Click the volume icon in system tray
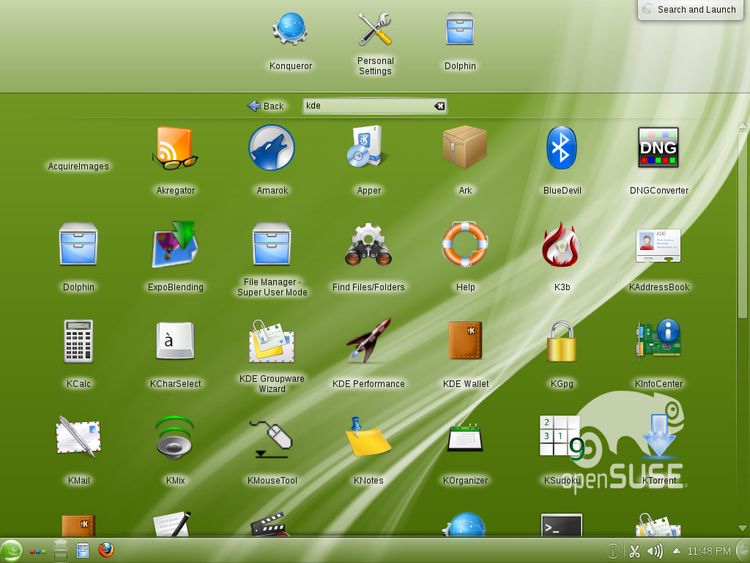This screenshot has width=750, height=563. (x=655, y=551)
